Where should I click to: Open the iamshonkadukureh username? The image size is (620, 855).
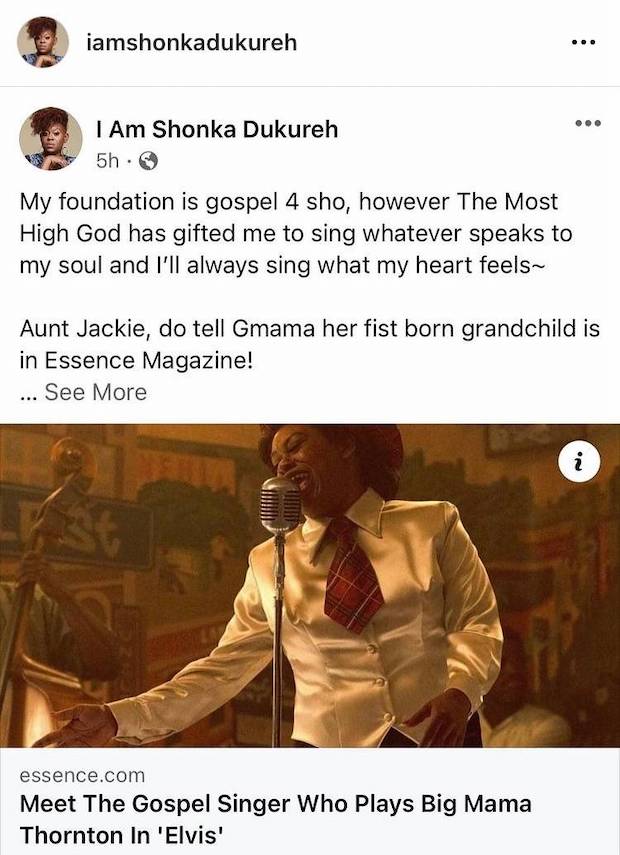192,42
